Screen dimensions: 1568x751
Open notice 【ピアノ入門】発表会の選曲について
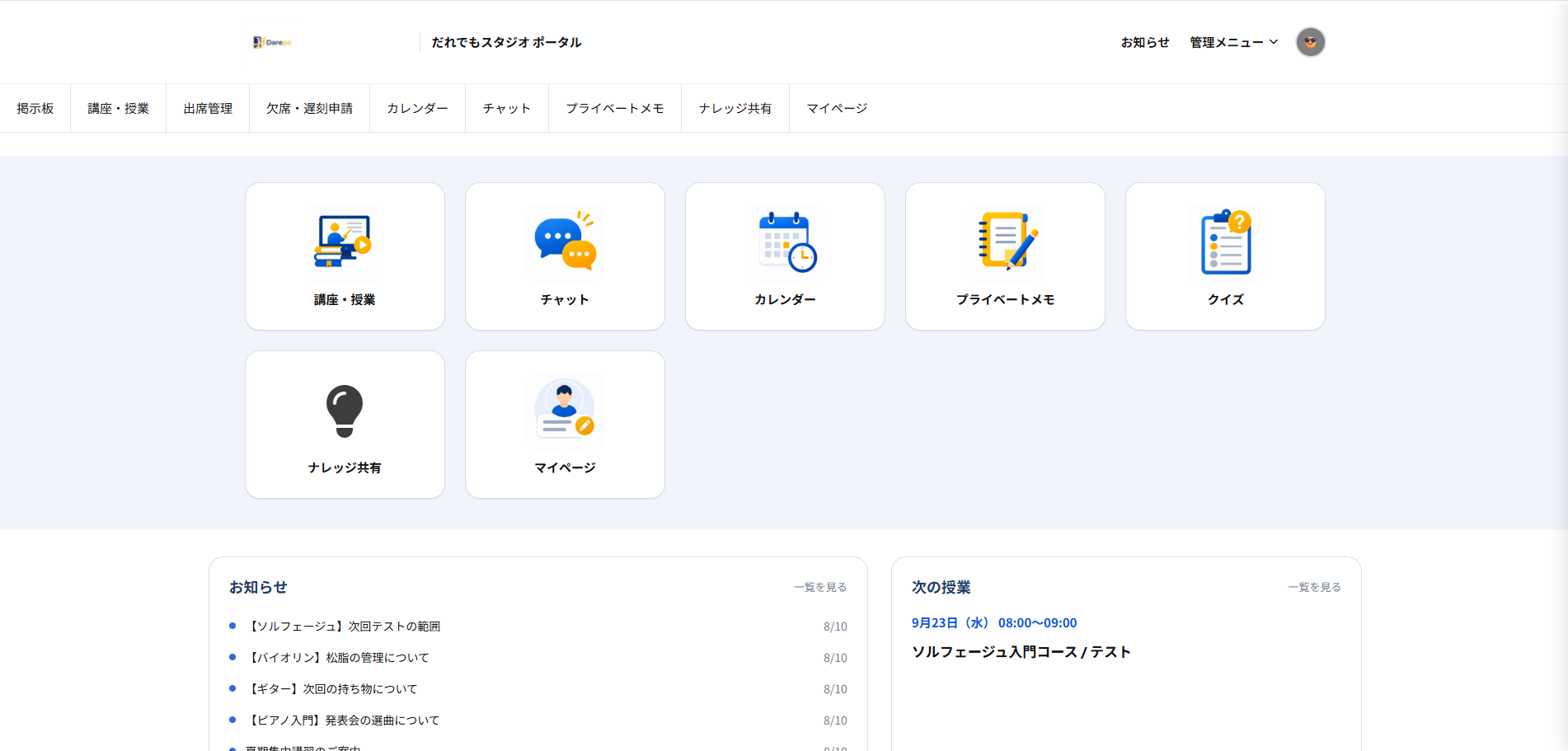[x=344, y=720]
